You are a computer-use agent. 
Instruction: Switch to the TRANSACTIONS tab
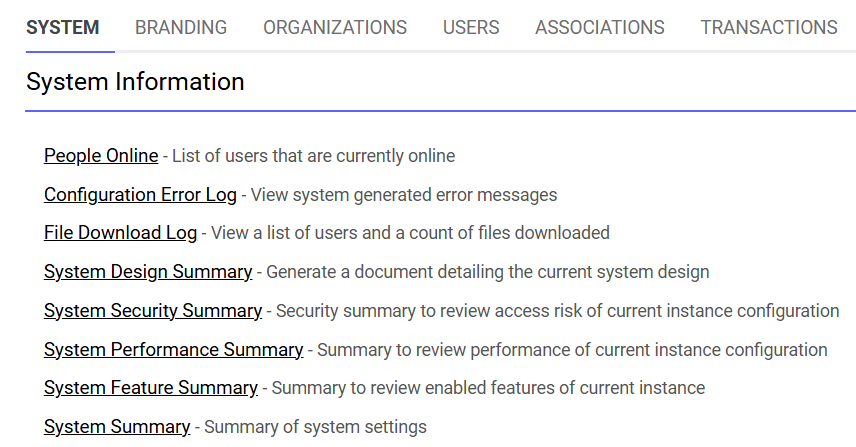(769, 27)
